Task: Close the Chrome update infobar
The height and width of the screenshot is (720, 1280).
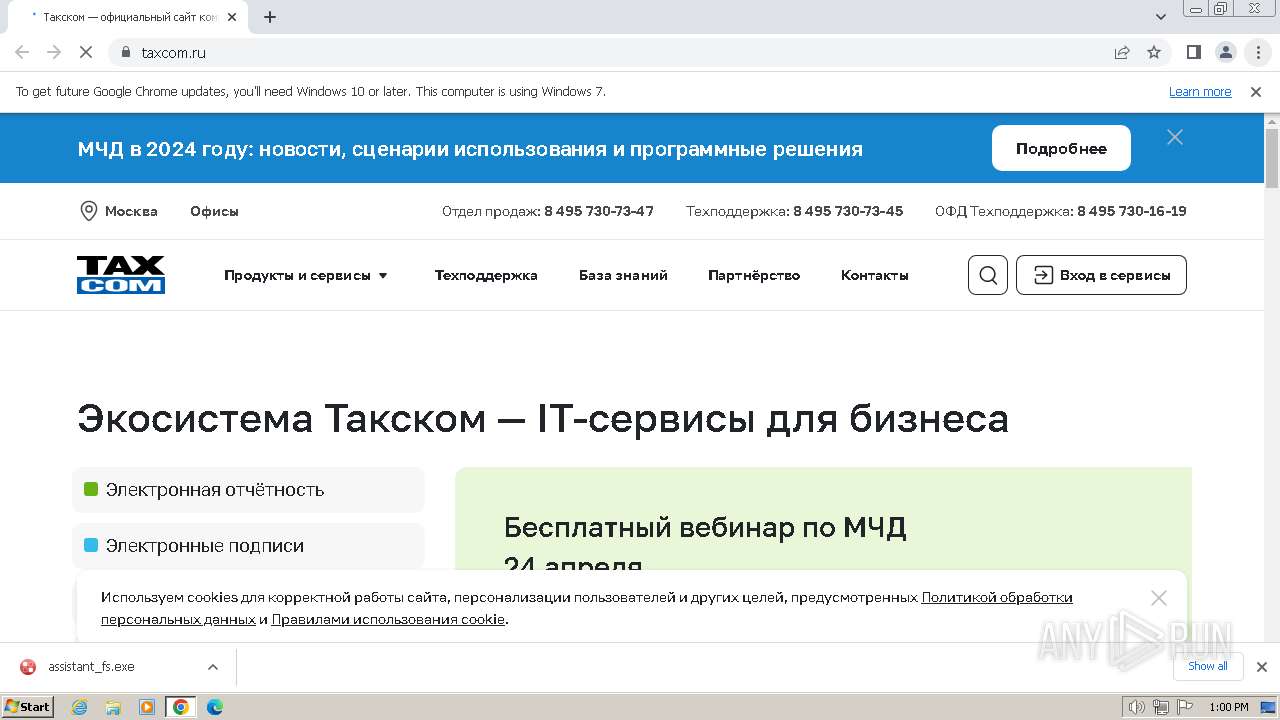Action: pos(1256,92)
